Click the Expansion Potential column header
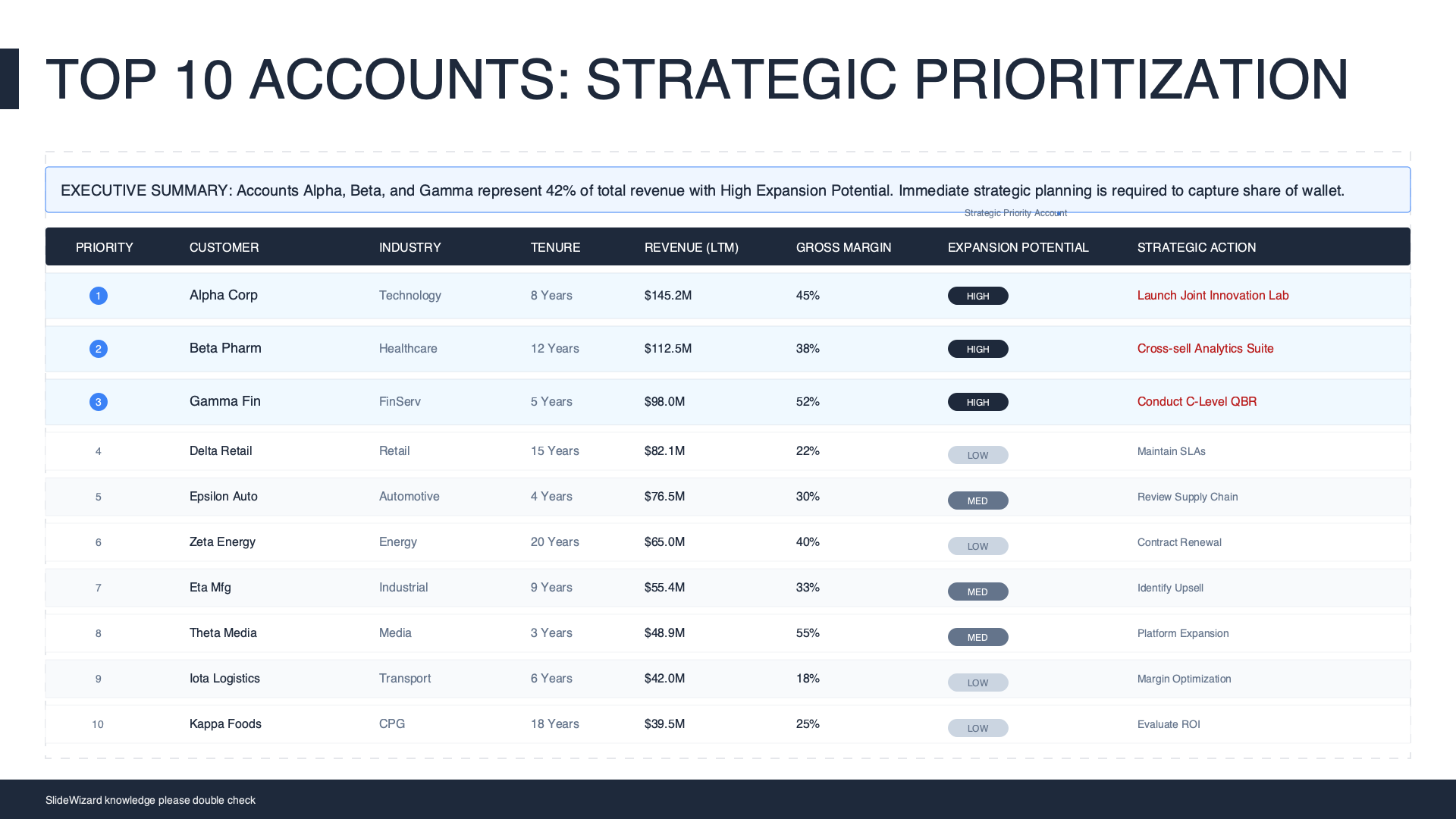 (x=1018, y=247)
